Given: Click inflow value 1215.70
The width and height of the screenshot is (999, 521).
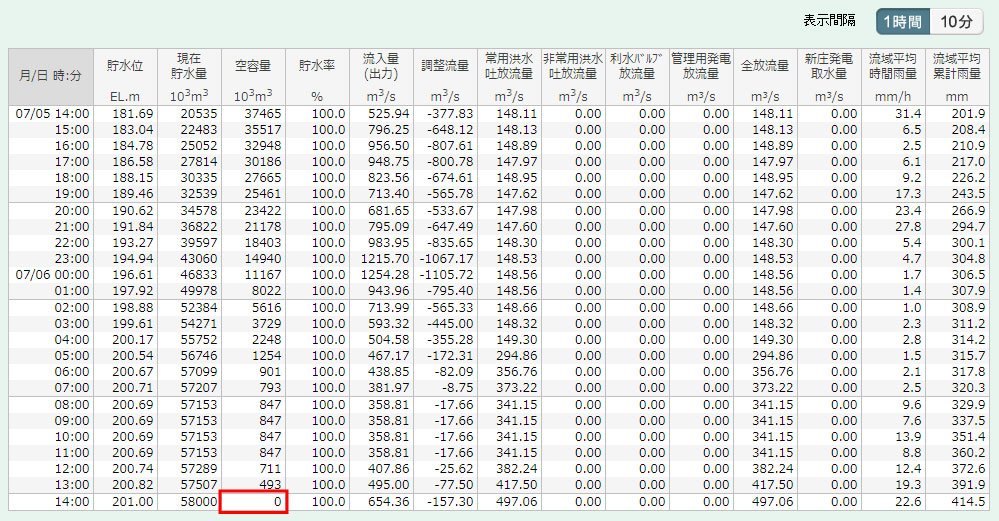Looking at the screenshot, I should [385, 259].
